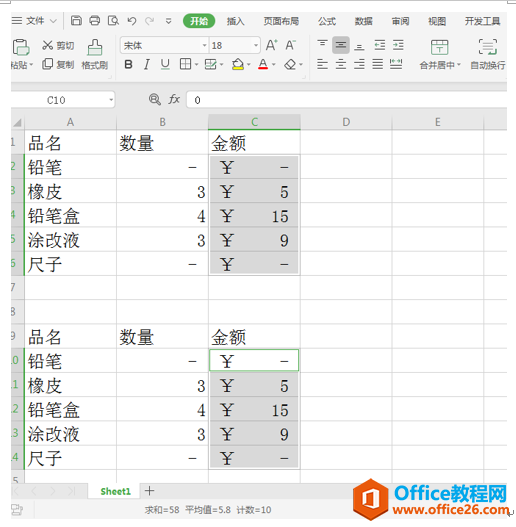The height and width of the screenshot is (527, 516).
Task: Click the Print icon
Action: [x=94, y=21]
